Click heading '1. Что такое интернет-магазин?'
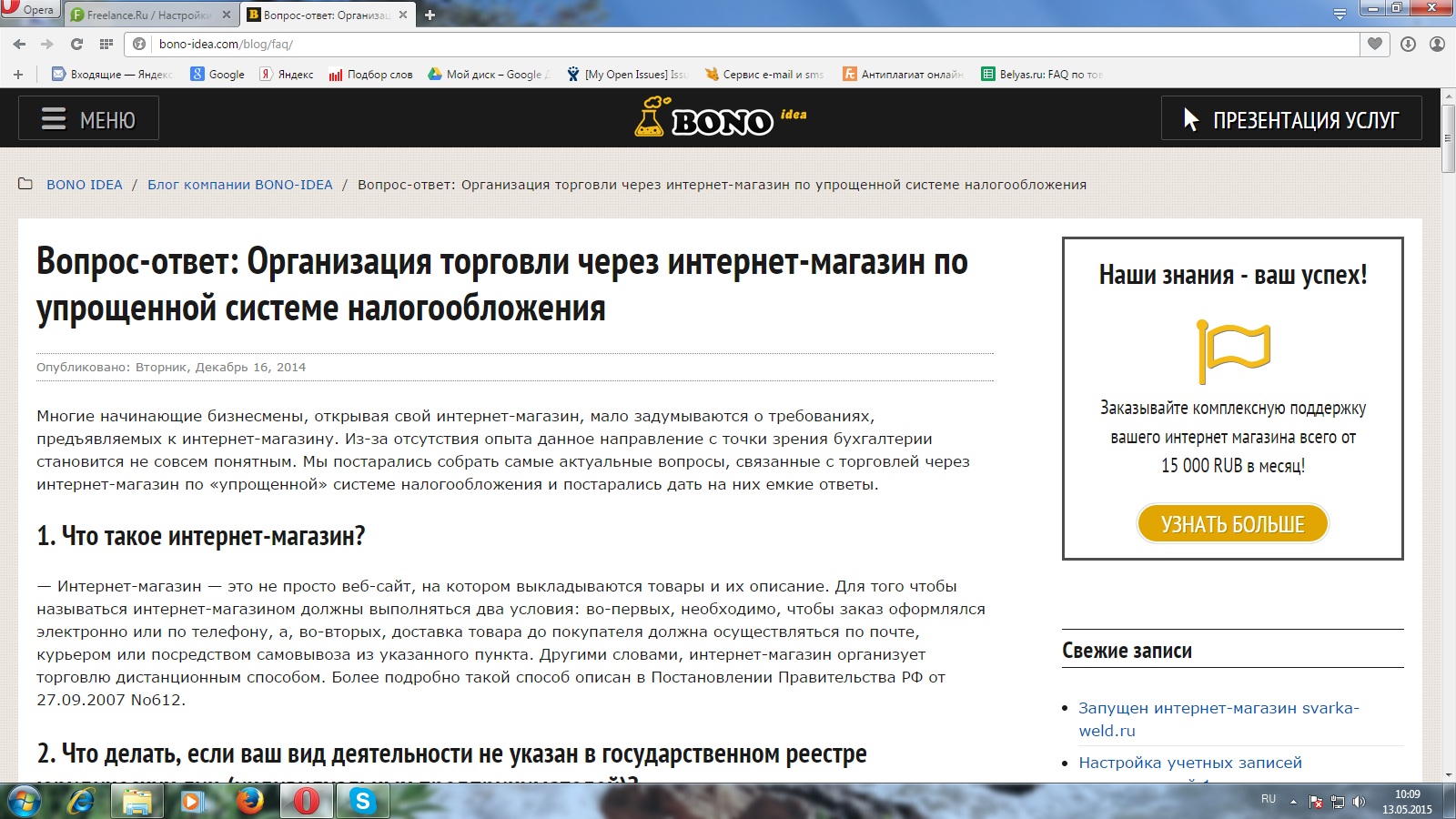The width and height of the screenshot is (1456, 819). 201,536
